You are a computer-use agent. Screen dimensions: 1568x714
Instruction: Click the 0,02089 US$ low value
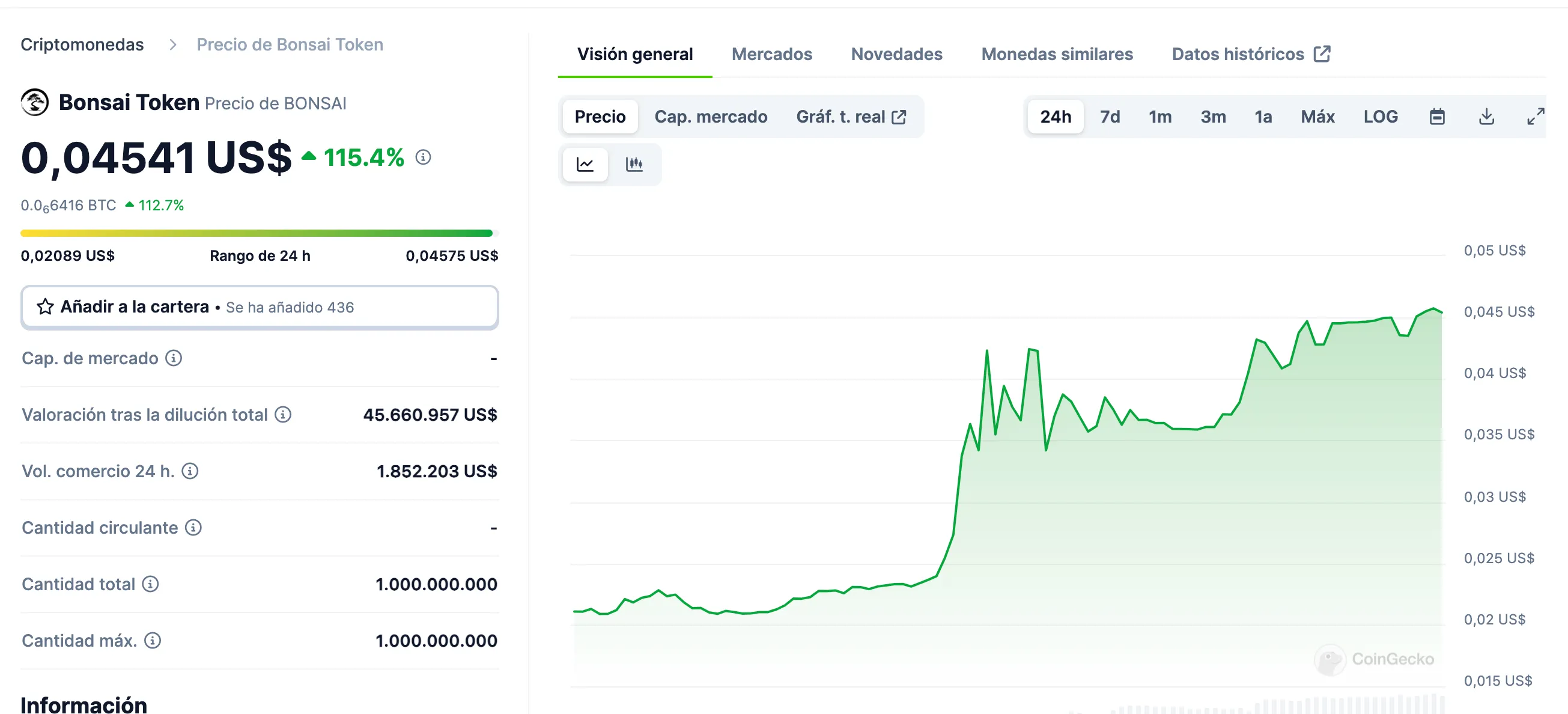(x=67, y=255)
